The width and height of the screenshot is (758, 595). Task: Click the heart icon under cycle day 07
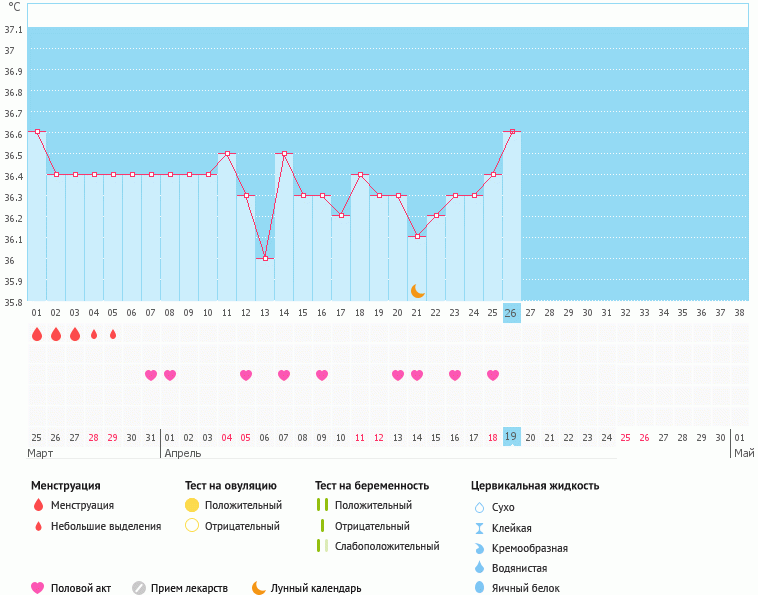[151, 375]
